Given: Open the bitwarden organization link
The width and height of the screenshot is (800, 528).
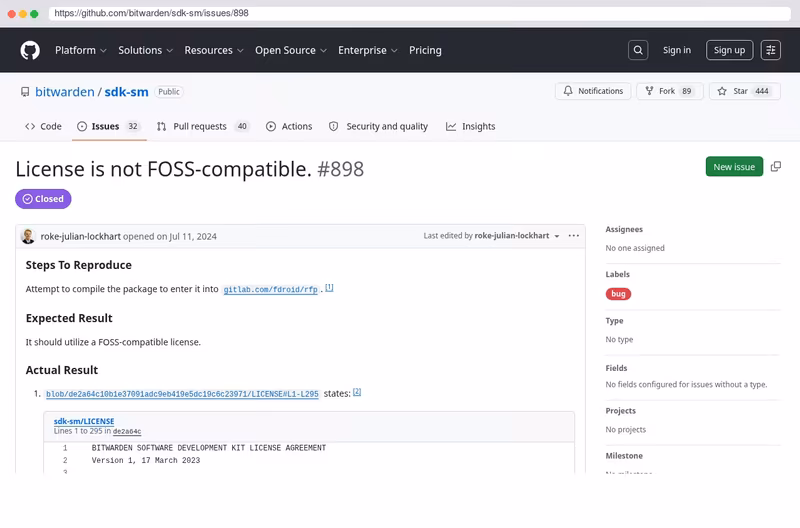Looking at the screenshot, I should 65,92.
